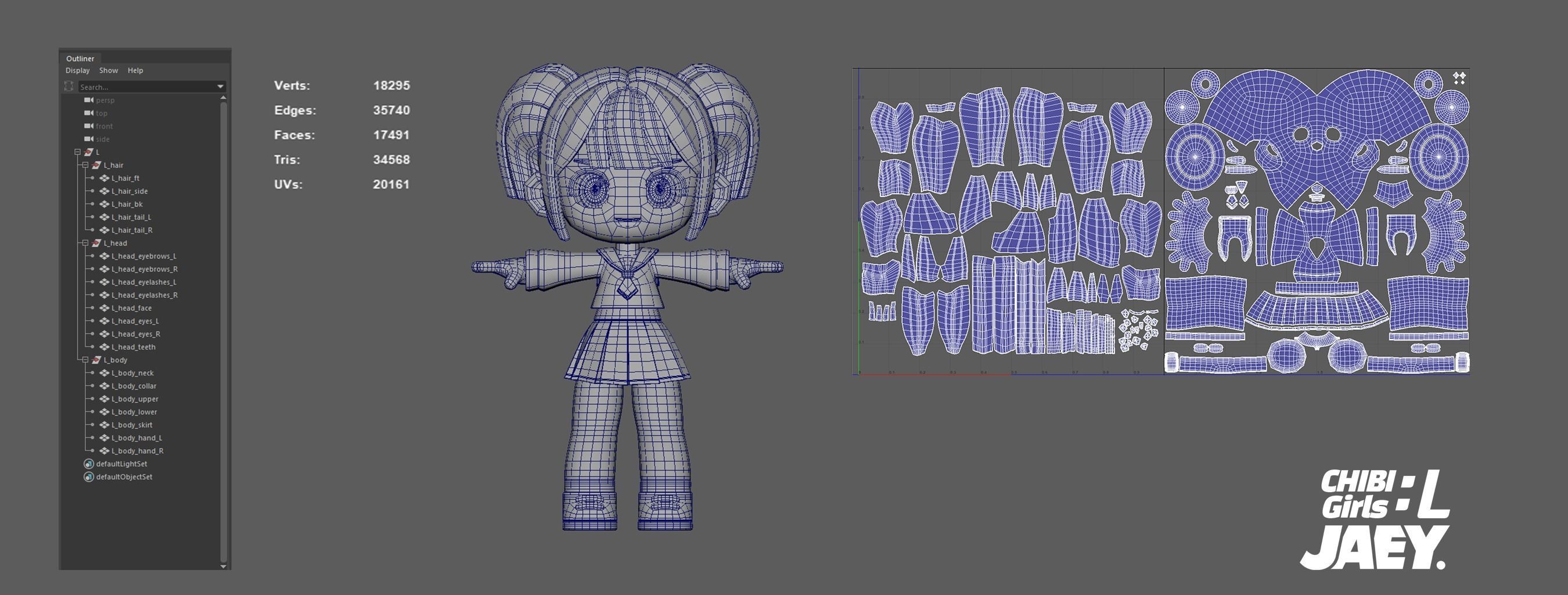Select the L_body_upper node
1568x595 pixels.
tap(135, 399)
